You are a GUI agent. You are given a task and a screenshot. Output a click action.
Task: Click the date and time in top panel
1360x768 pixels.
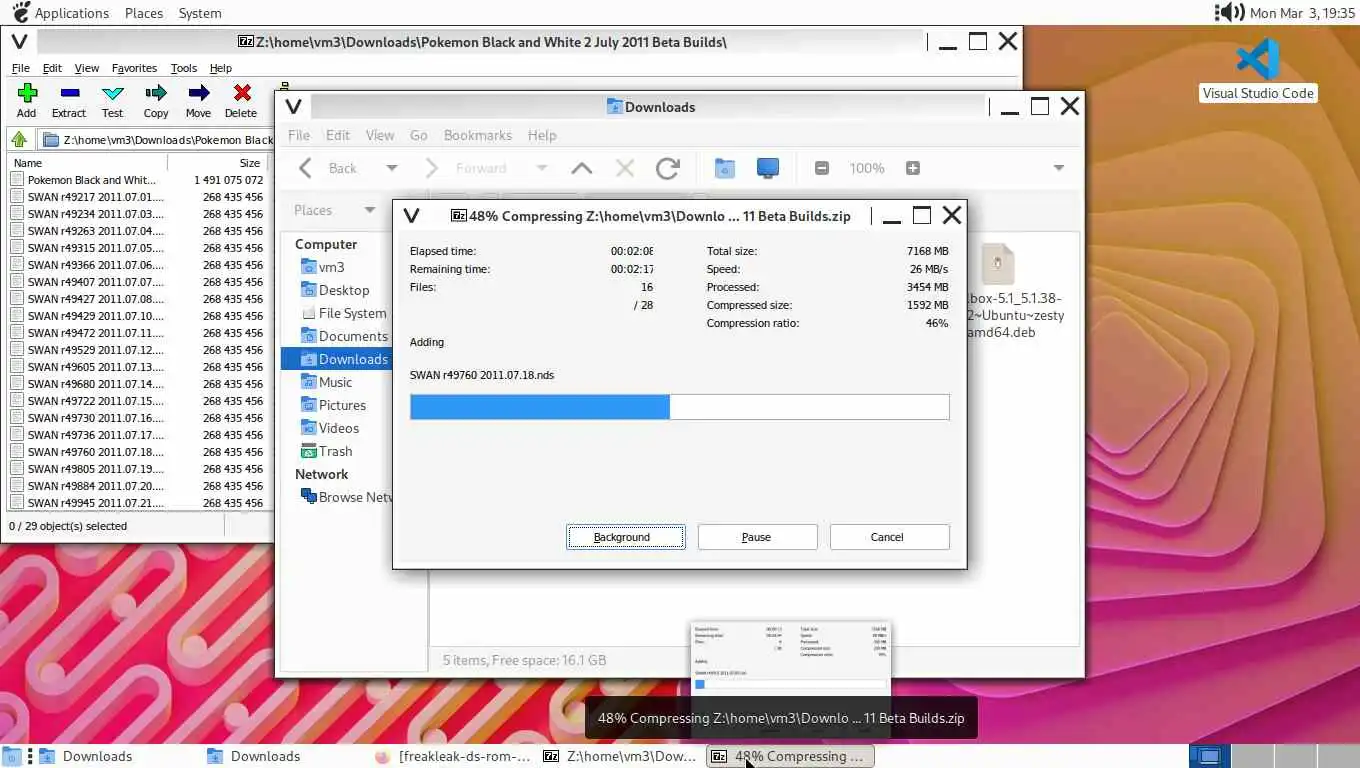(1302, 13)
